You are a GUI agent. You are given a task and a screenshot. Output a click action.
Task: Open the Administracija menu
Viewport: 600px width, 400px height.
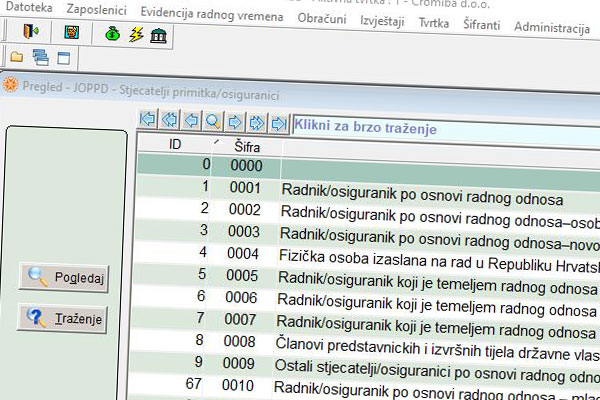[552, 27]
